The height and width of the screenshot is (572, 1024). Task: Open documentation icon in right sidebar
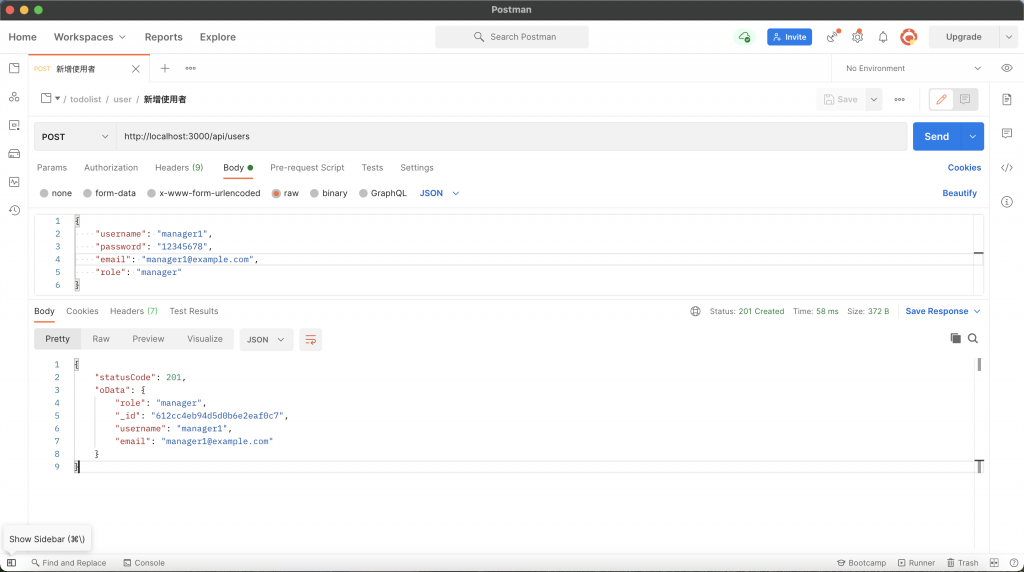click(x=1006, y=99)
